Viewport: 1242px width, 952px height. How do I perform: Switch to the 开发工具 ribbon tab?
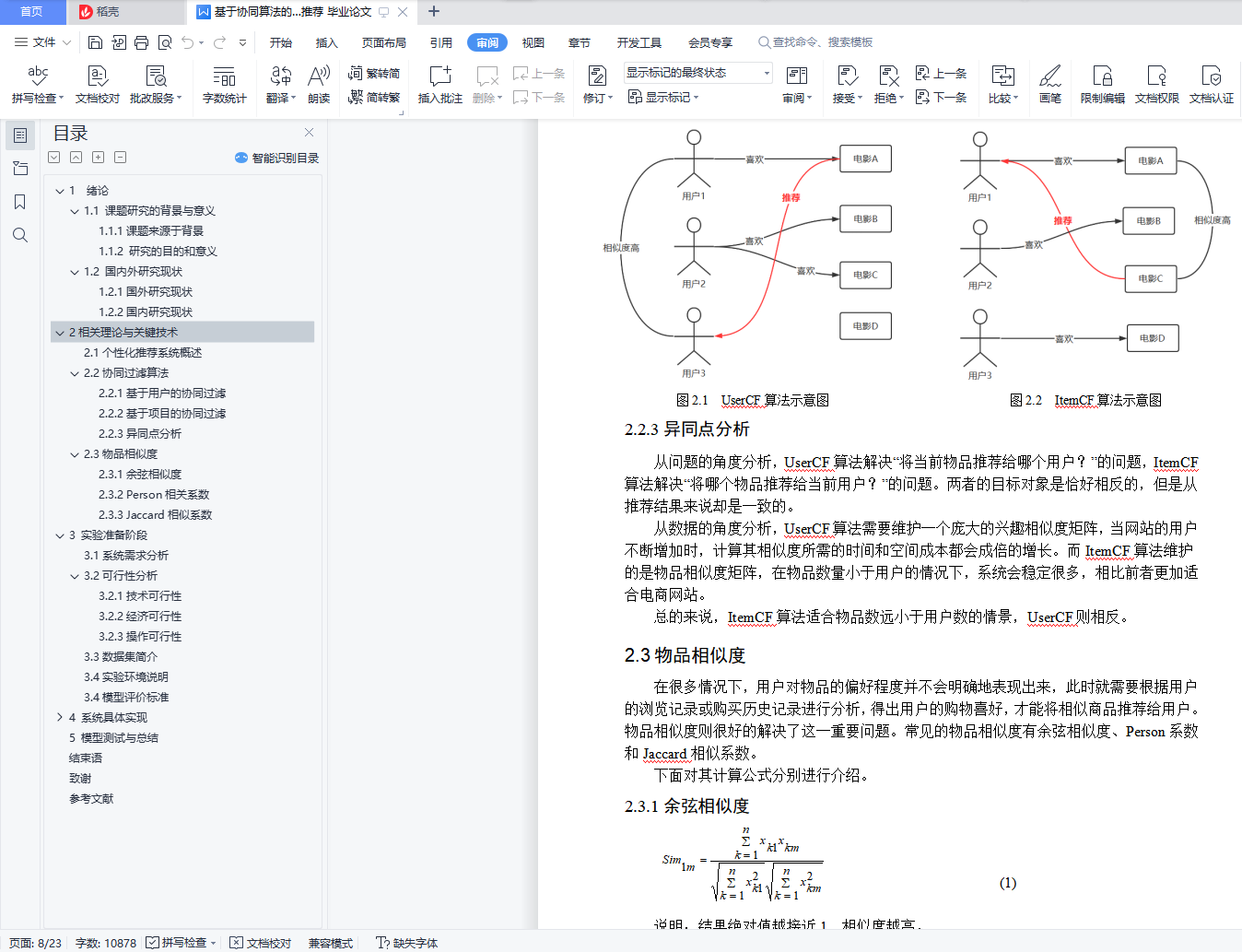click(x=639, y=42)
